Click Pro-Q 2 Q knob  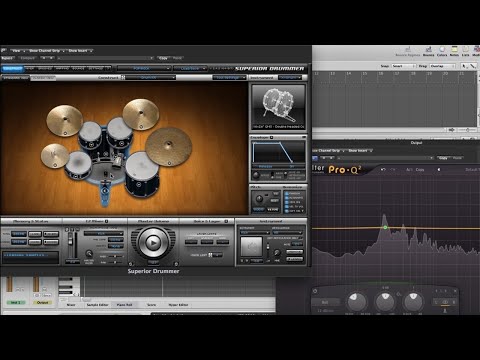[x=413, y=301]
